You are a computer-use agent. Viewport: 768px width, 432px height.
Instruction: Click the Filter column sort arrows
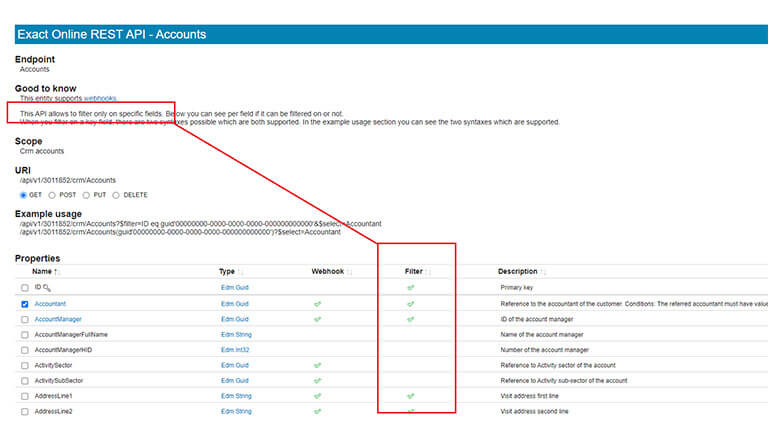(429, 272)
